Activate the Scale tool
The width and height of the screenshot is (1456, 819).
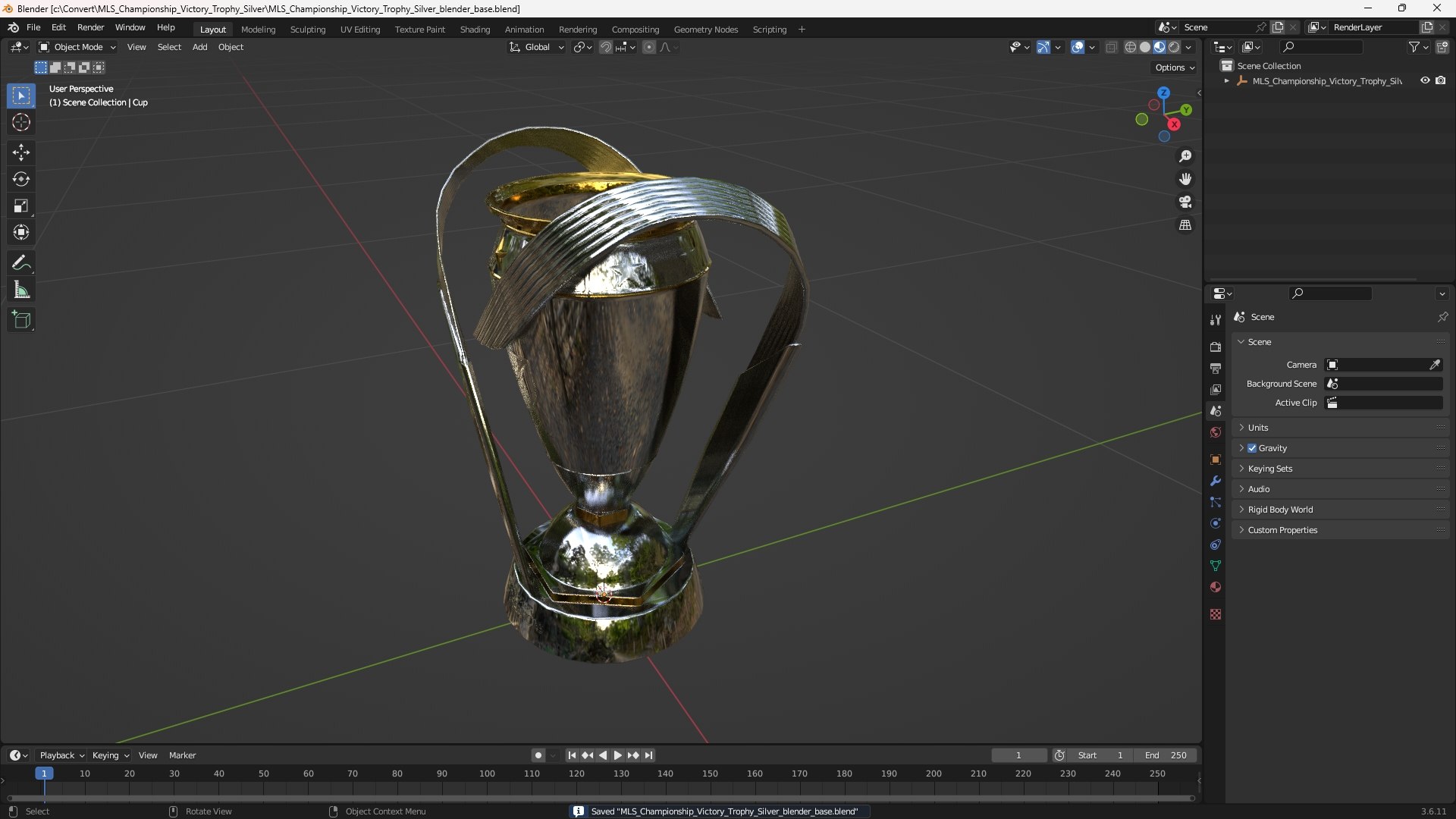[x=21, y=206]
